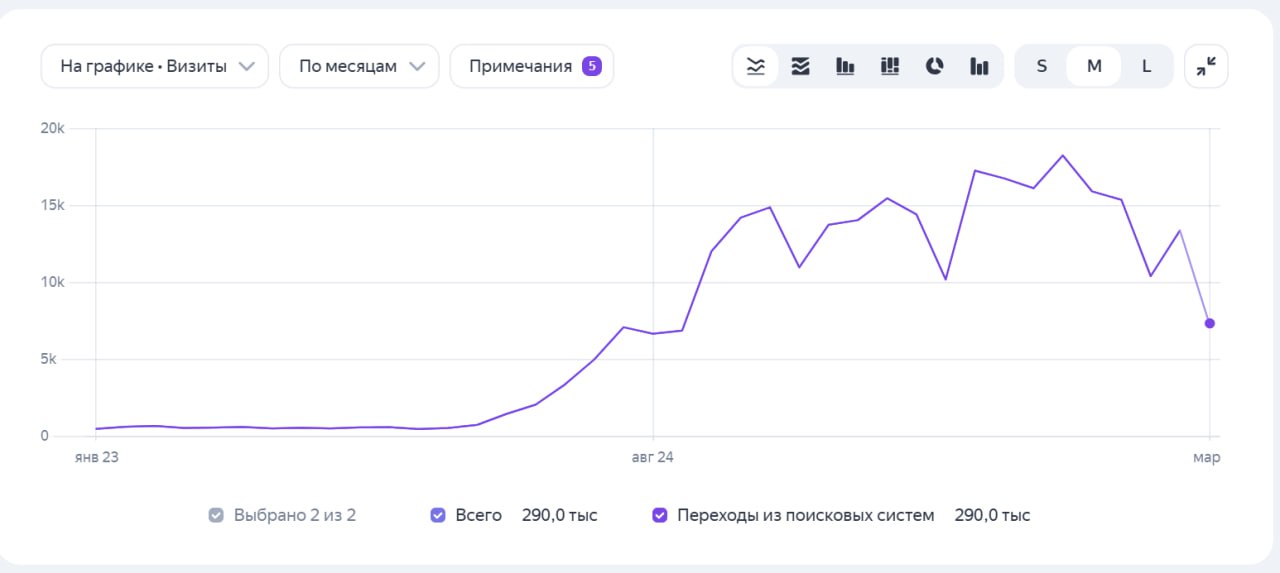This screenshot has width=1280, height=573.
Task: Switch to the line chart view
Action: pos(756,67)
